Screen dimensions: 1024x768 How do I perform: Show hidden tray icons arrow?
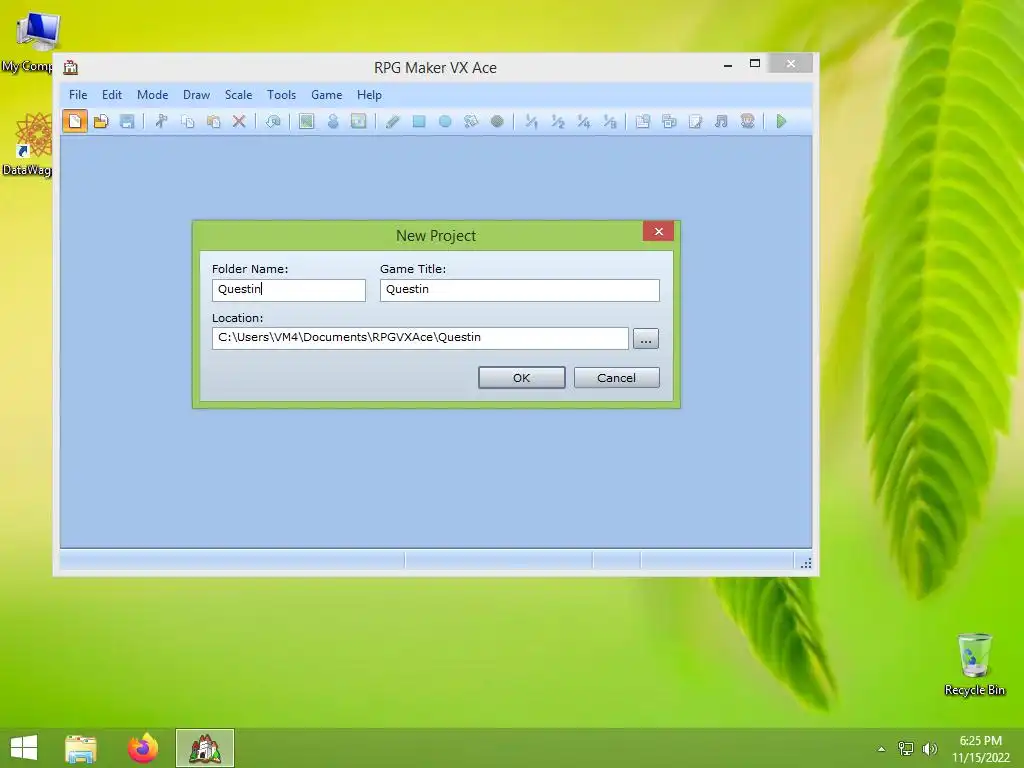tap(882, 749)
